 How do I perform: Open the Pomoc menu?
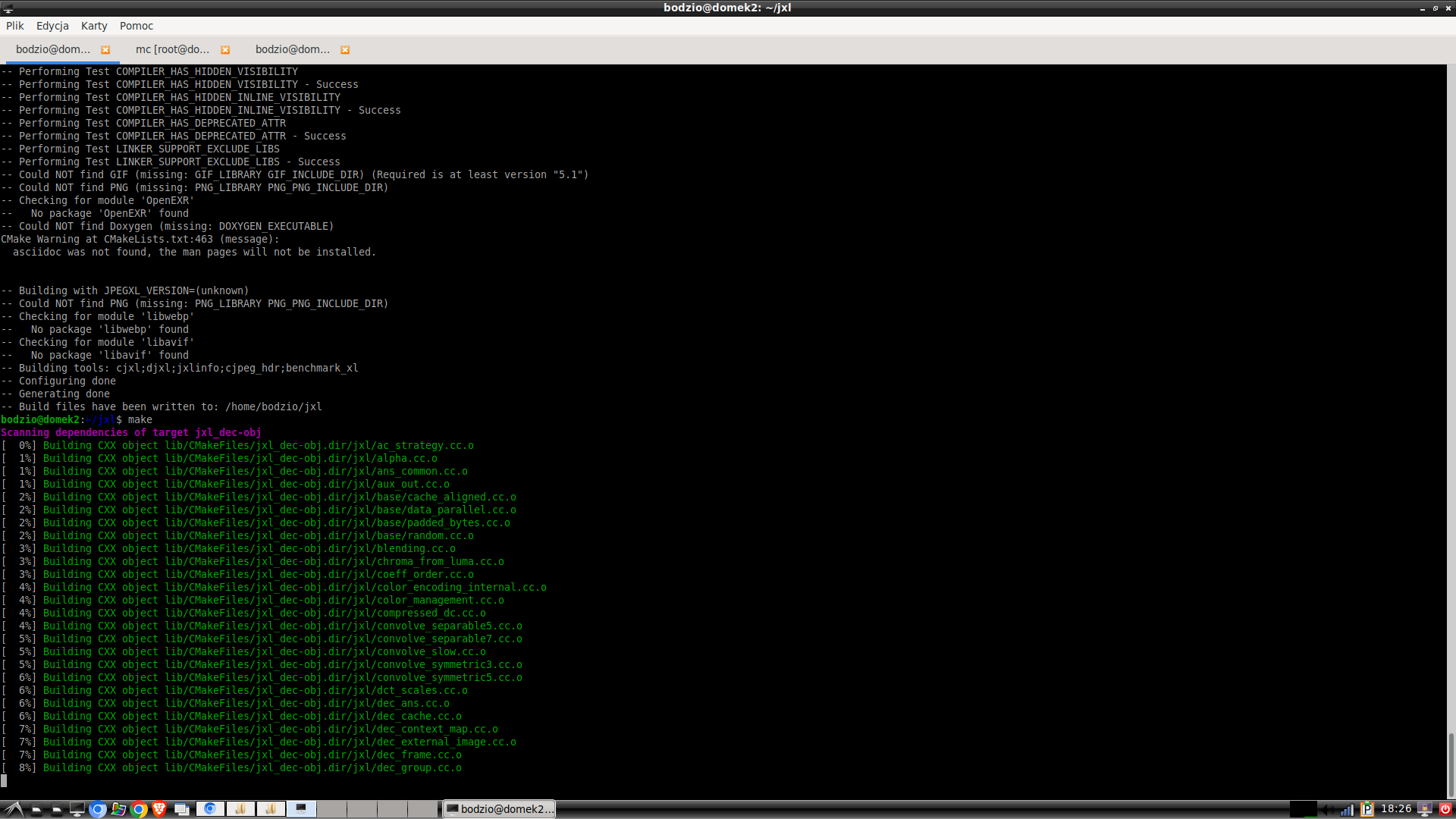[136, 26]
